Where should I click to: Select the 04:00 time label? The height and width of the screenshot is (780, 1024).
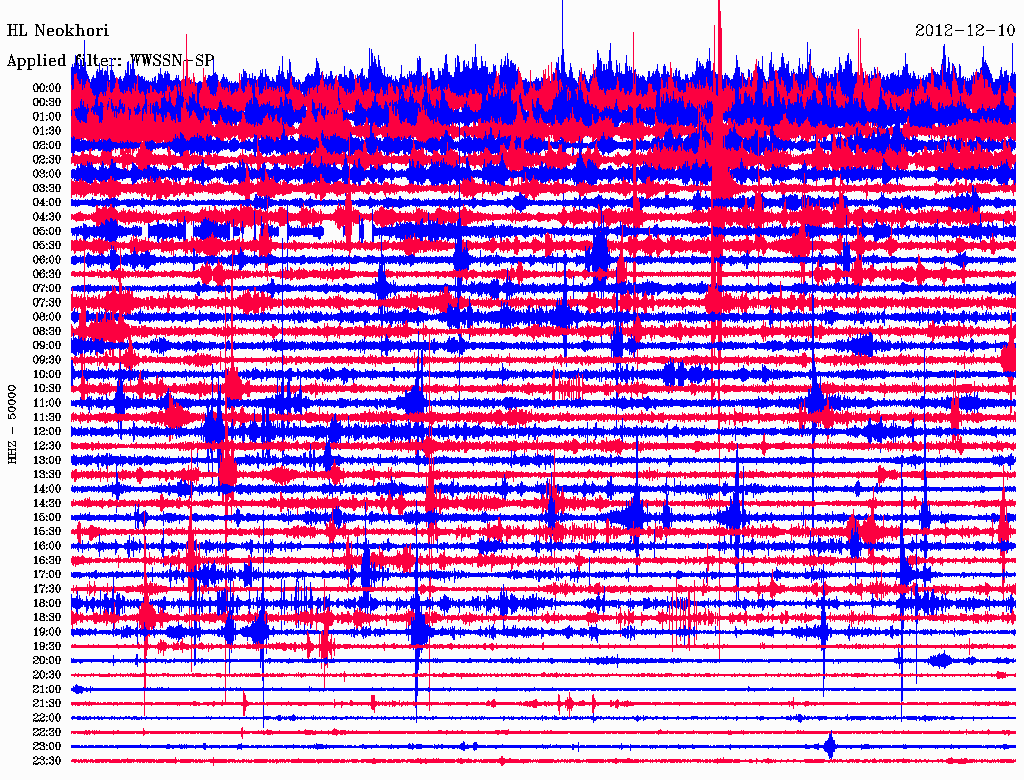(46, 203)
